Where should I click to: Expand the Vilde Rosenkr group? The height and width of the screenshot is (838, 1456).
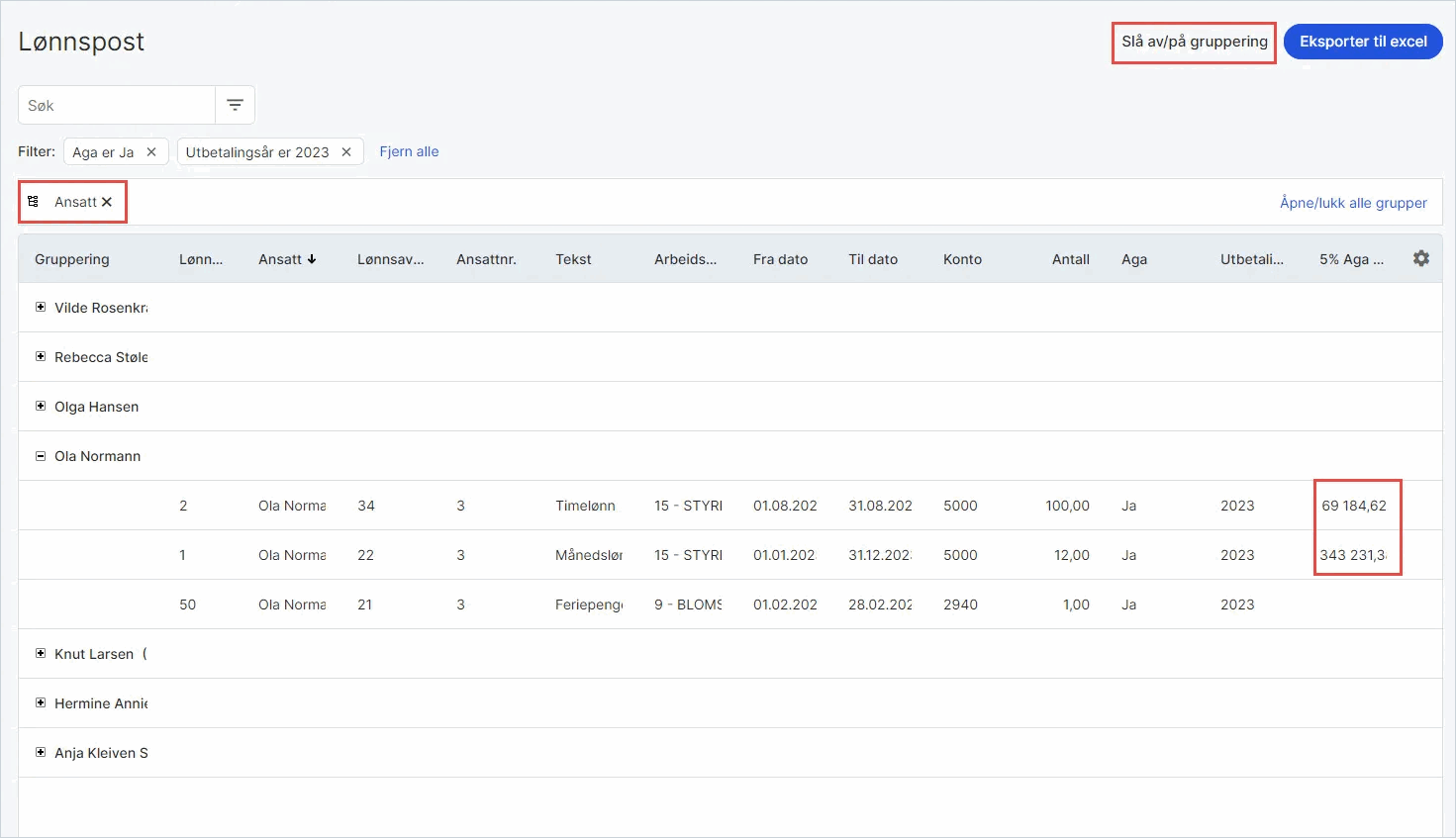41,308
